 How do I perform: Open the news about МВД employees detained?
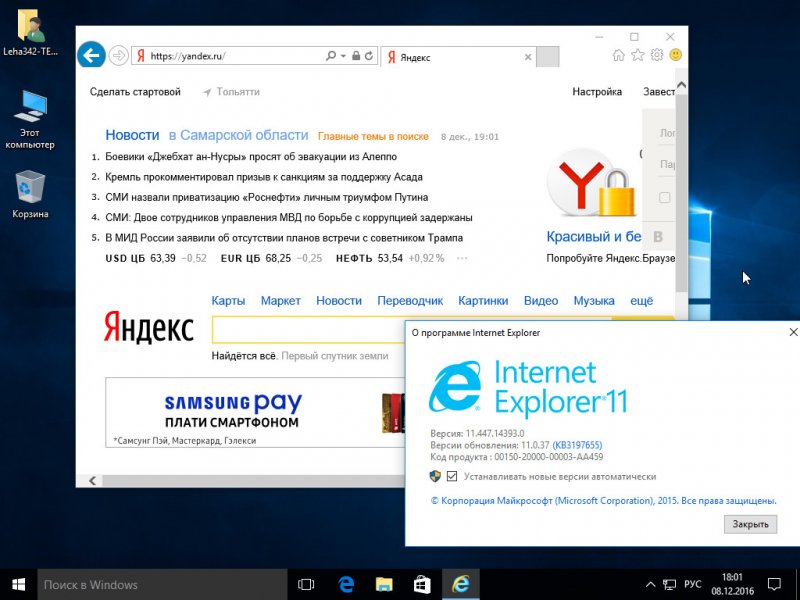click(x=289, y=218)
